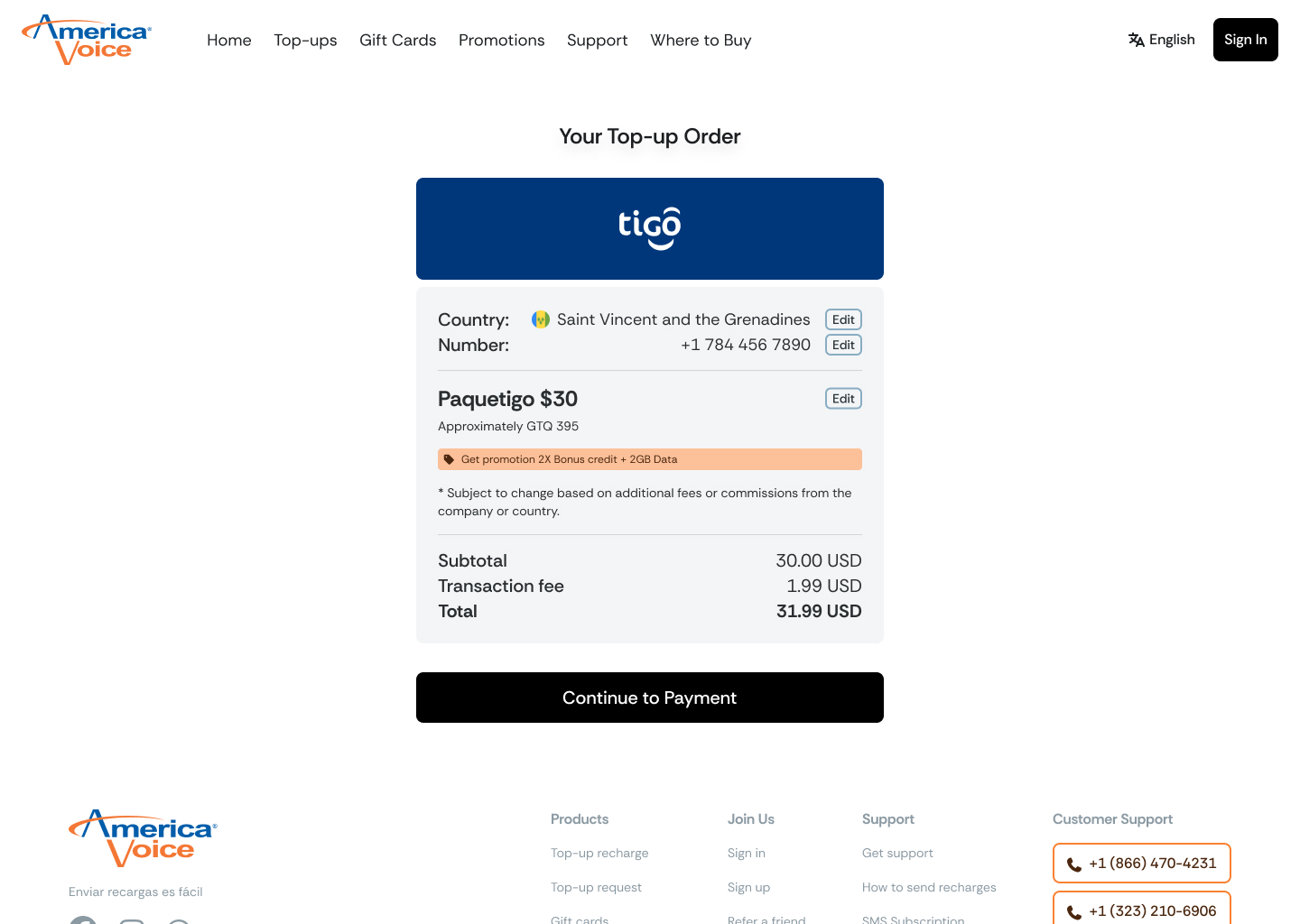Screen dimensions: 1300x924
Task: Open the Promotions menu item
Action: click(x=502, y=40)
